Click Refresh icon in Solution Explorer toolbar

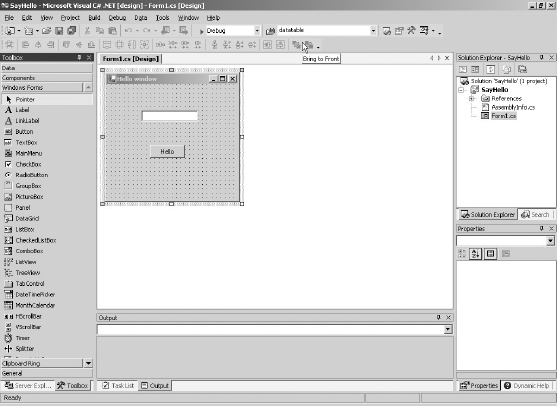pos(491,69)
